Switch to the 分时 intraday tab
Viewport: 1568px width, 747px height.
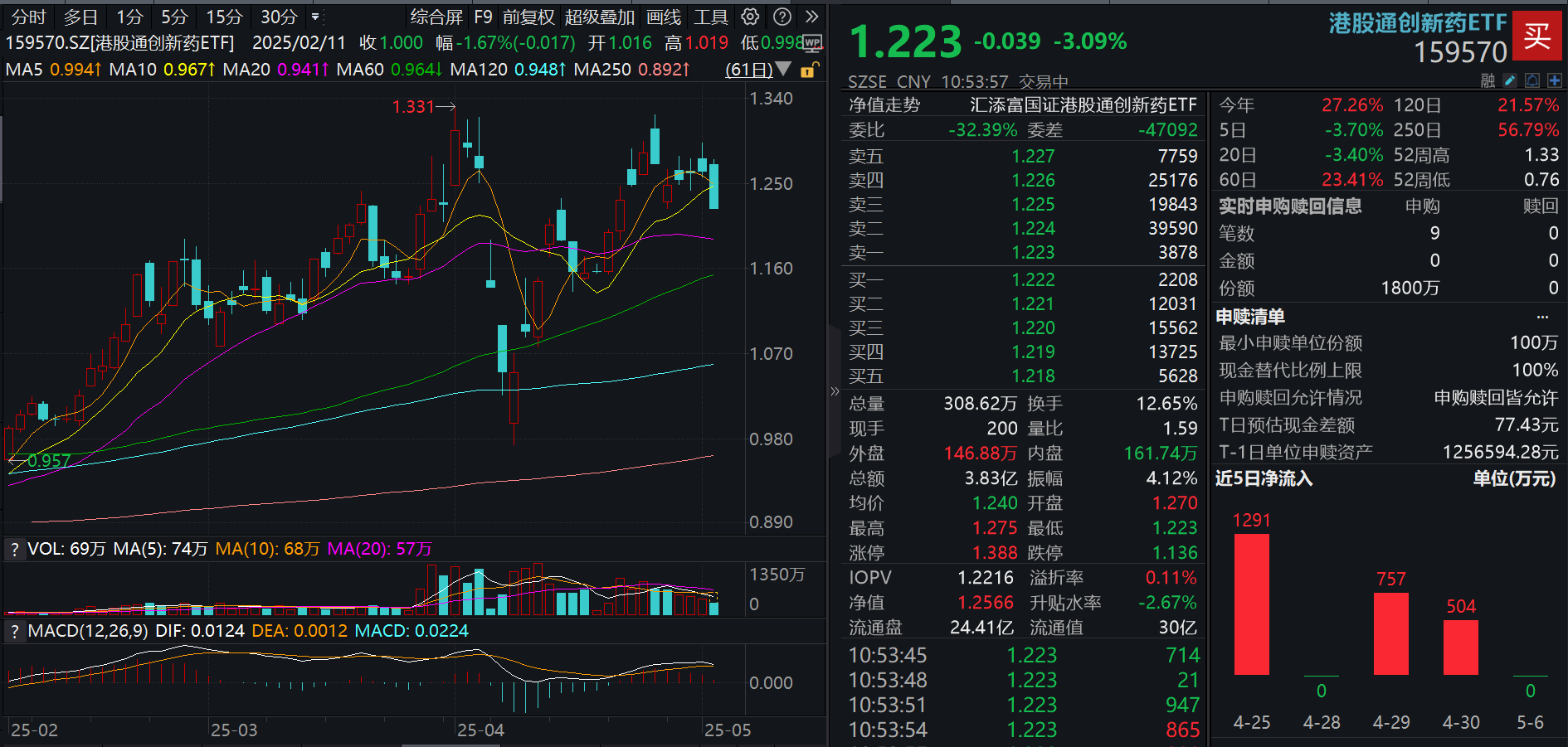pos(27,16)
